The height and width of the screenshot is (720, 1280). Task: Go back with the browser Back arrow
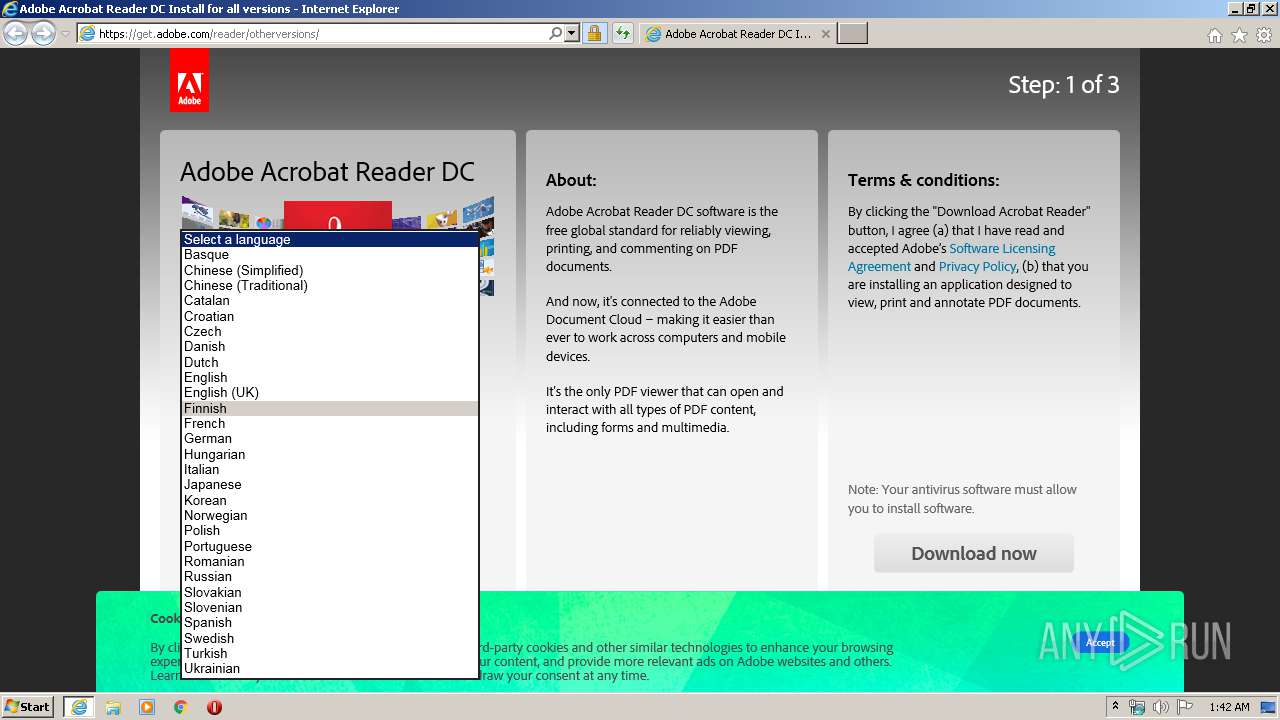click(x=16, y=34)
